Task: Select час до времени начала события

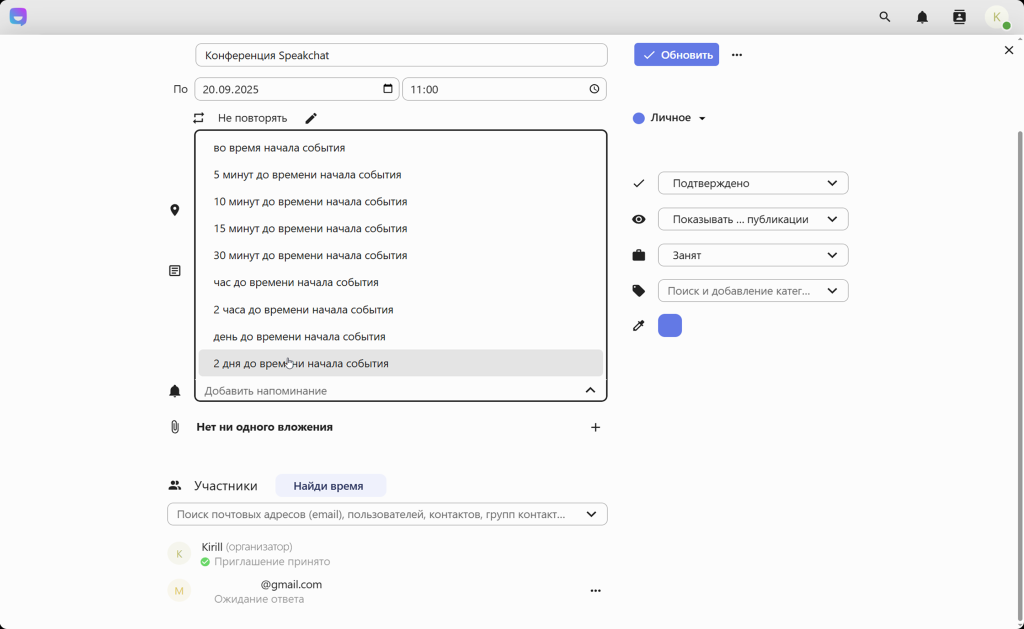Action: click(x=296, y=282)
